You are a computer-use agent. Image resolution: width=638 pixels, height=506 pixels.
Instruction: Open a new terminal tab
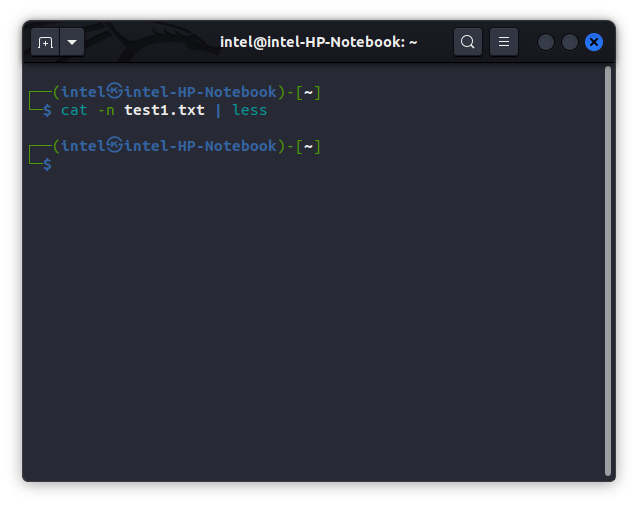(45, 42)
